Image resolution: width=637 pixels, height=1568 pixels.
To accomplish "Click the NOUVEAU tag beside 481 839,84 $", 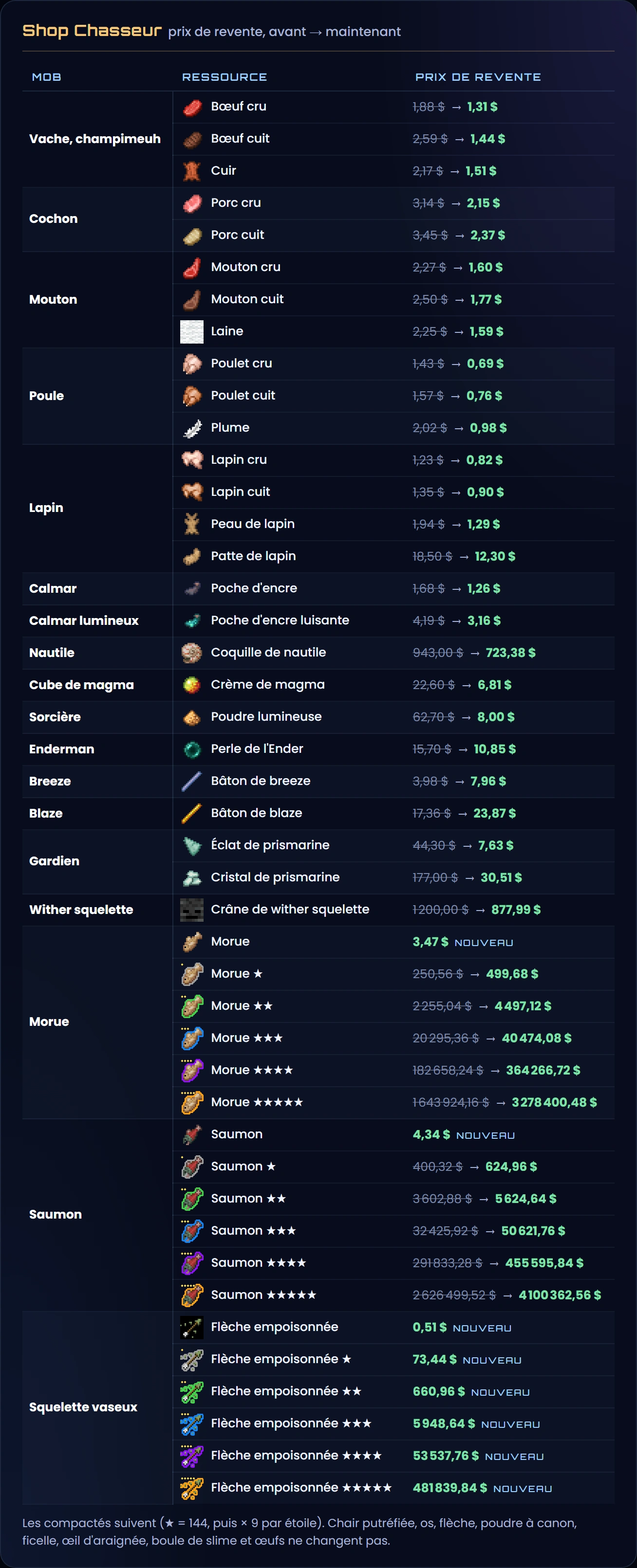I will tap(523, 1489).
